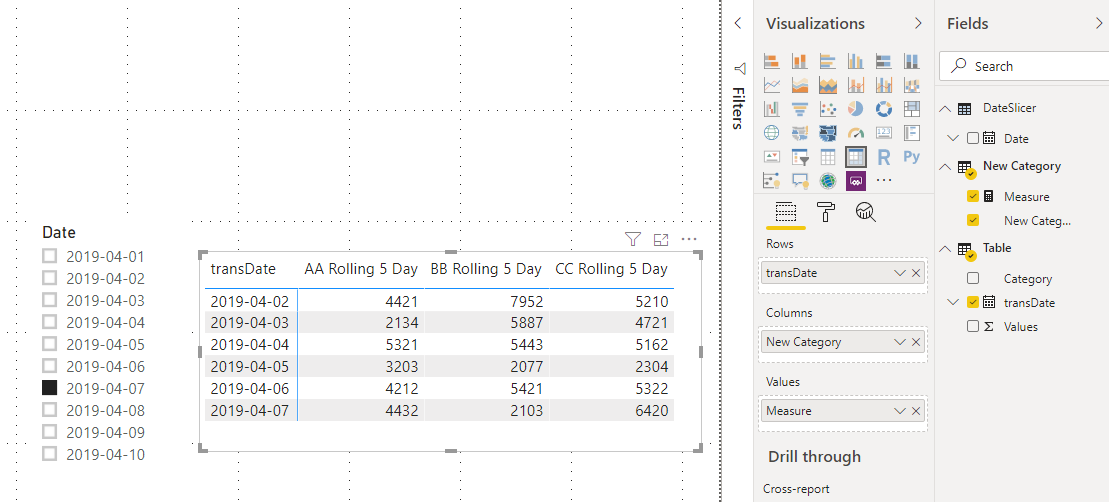Switch to the Fields well tab

(x=786, y=212)
